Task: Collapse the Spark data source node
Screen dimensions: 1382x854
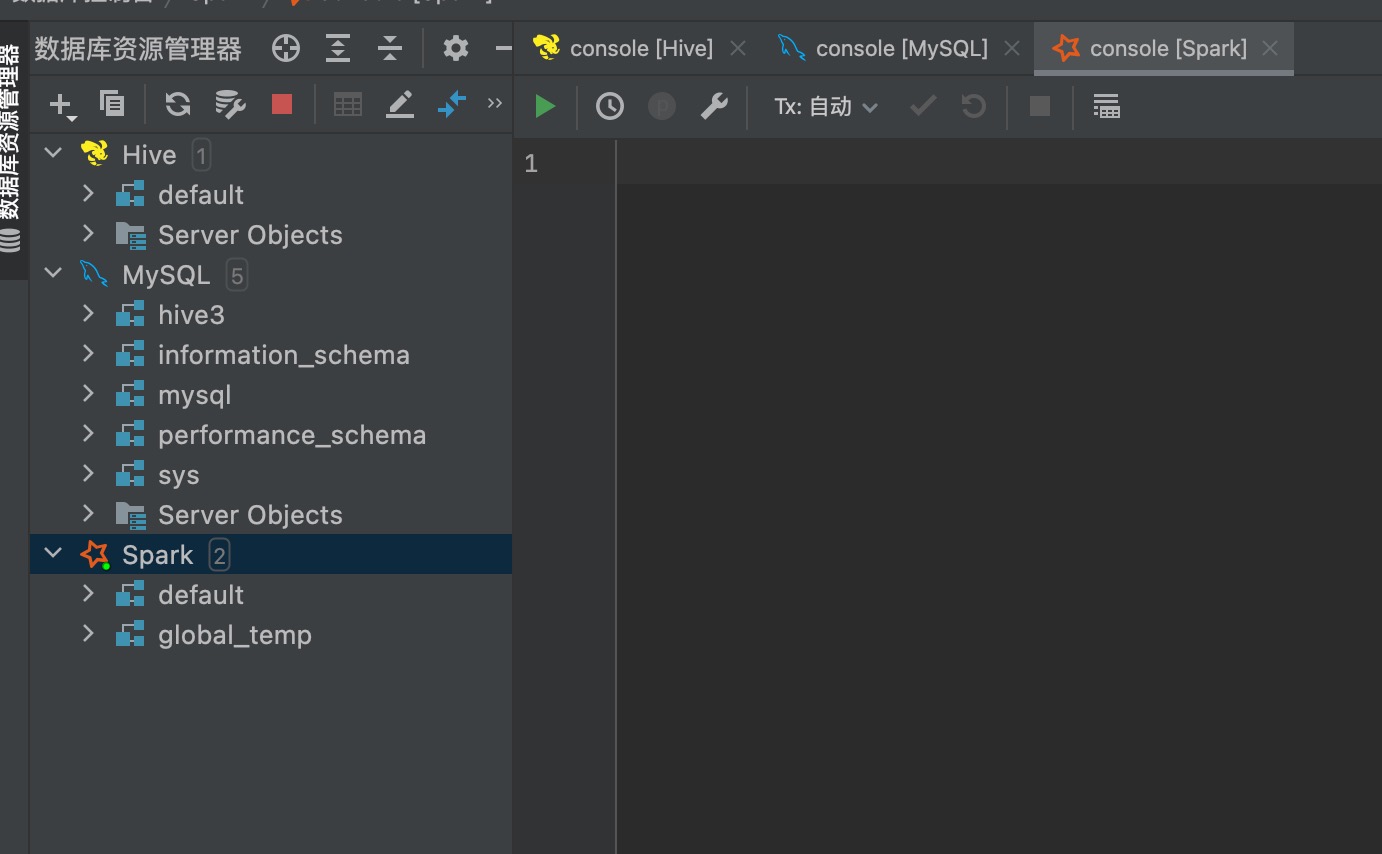Action: [x=52, y=553]
